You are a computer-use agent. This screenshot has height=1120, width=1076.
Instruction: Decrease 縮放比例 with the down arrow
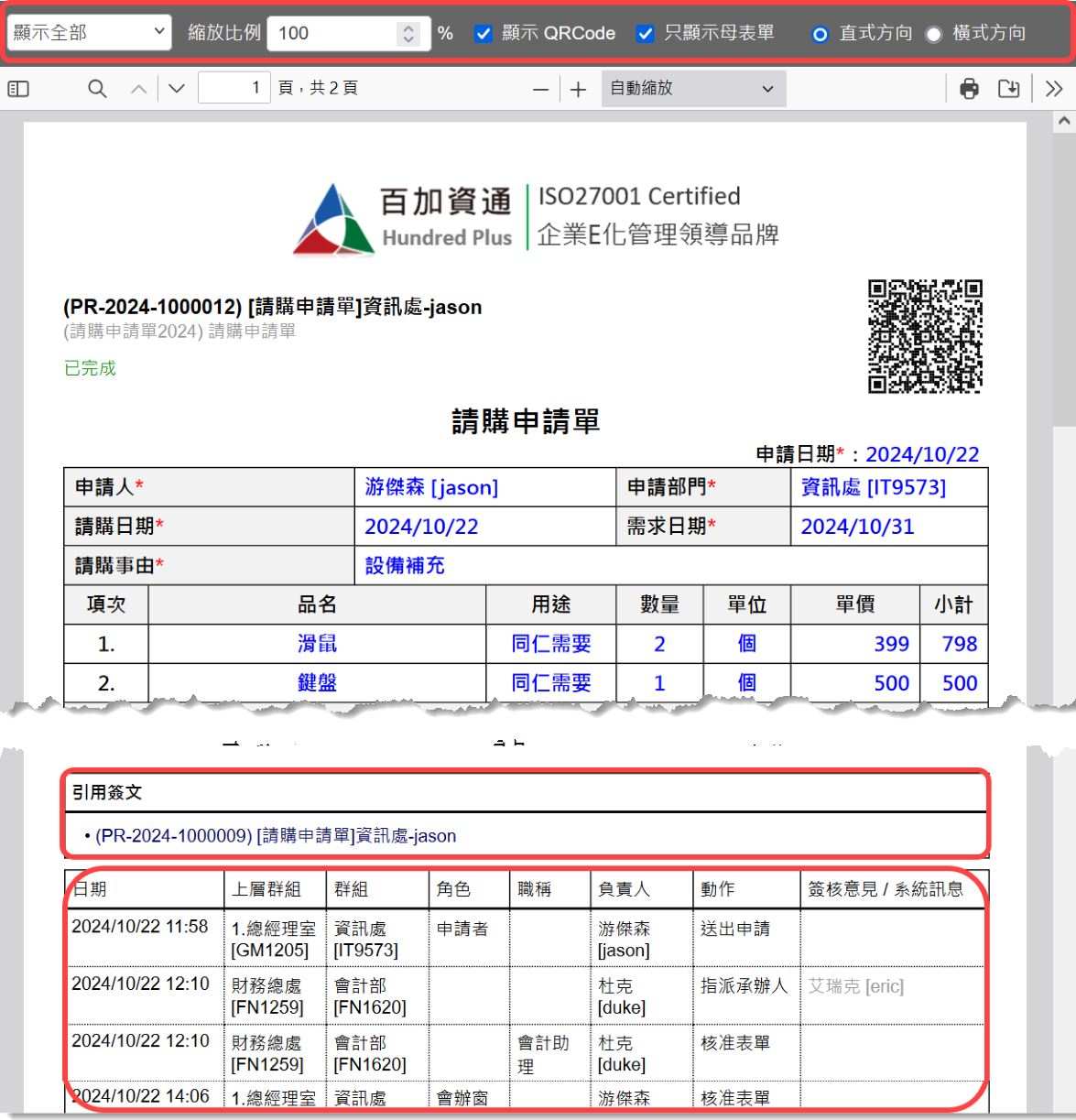point(408,40)
